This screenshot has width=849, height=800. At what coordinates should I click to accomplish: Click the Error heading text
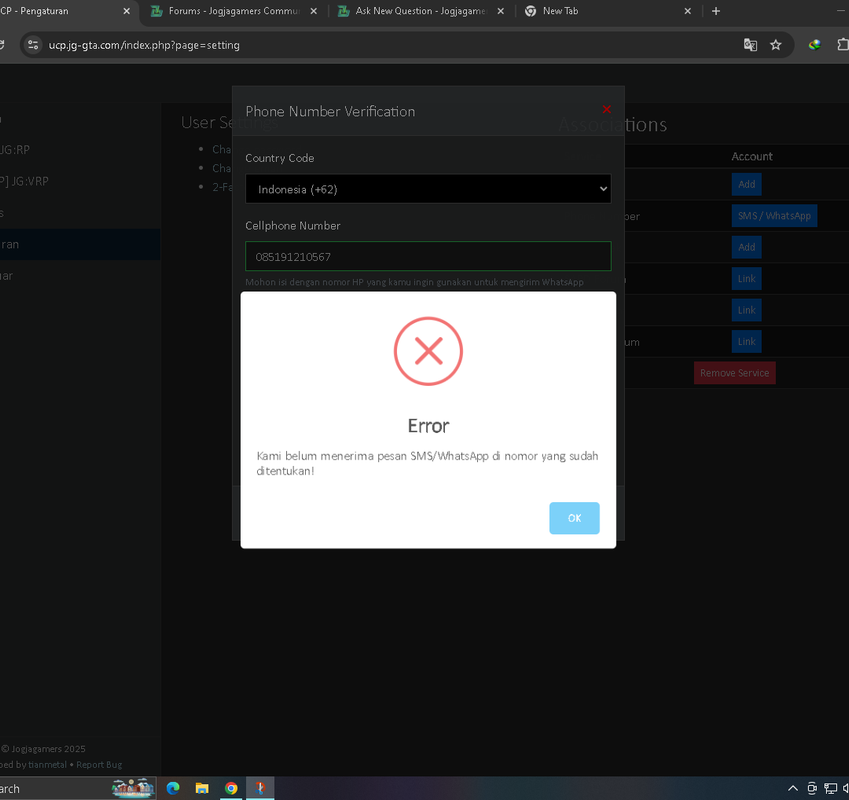[x=428, y=426]
